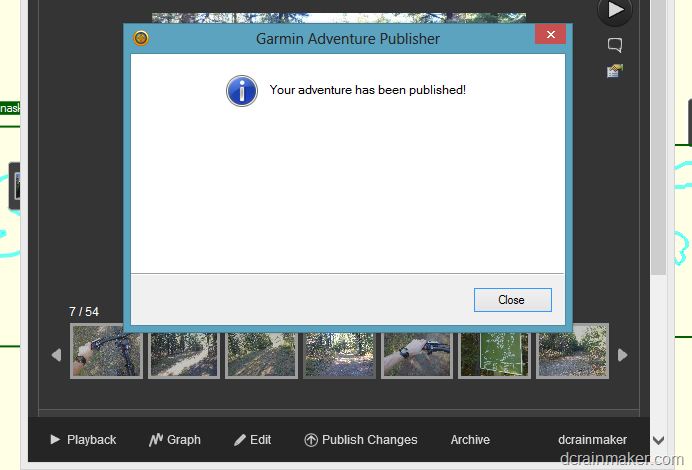Click the 7 / 54 photo counter

click(84, 312)
